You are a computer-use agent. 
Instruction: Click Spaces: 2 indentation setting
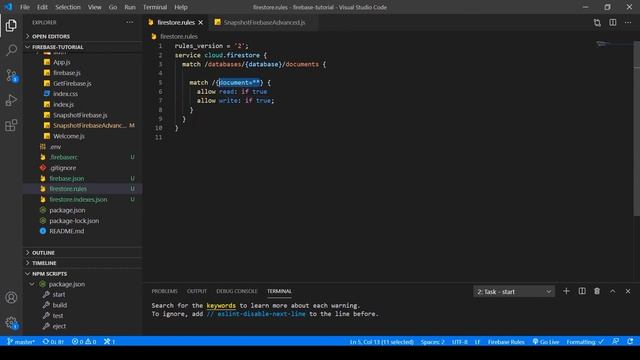pos(432,342)
